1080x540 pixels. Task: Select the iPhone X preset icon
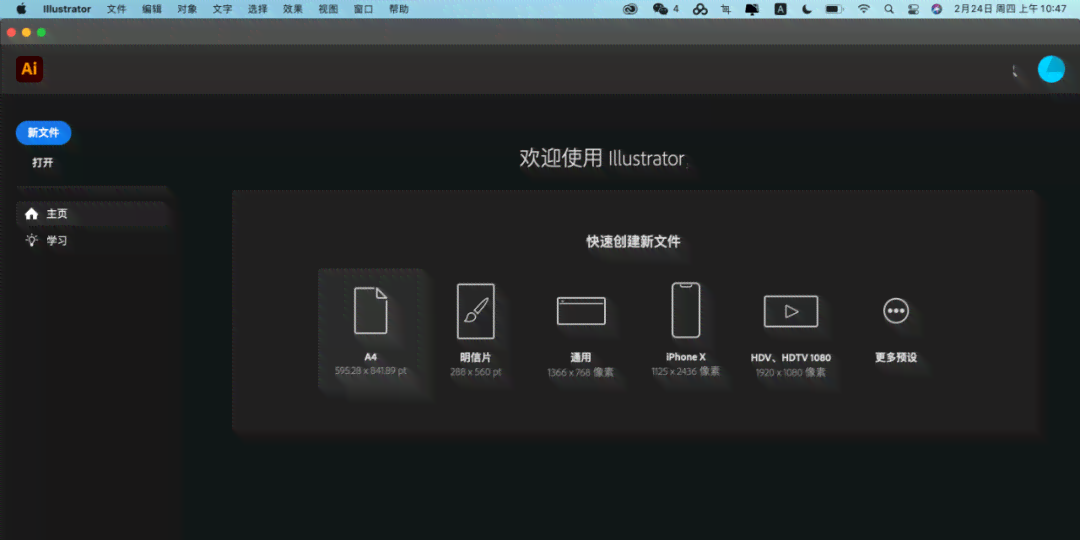pyautogui.click(x=686, y=310)
